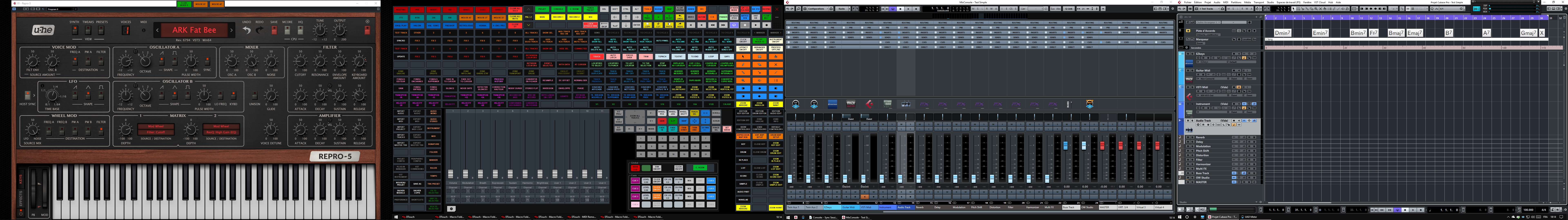Click the Repro-5 undo arrow
The width and height of the screenshot is (1568, 220).
[246, 30]
